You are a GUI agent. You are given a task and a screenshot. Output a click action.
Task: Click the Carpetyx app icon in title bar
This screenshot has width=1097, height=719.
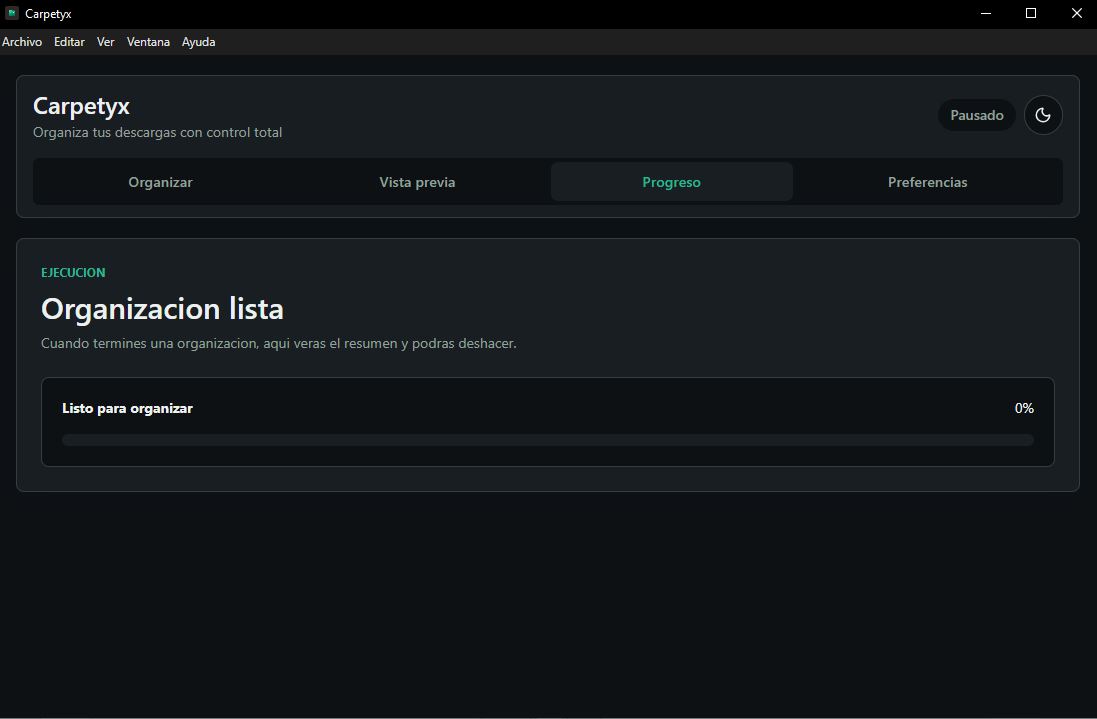(x=11, y=13)
